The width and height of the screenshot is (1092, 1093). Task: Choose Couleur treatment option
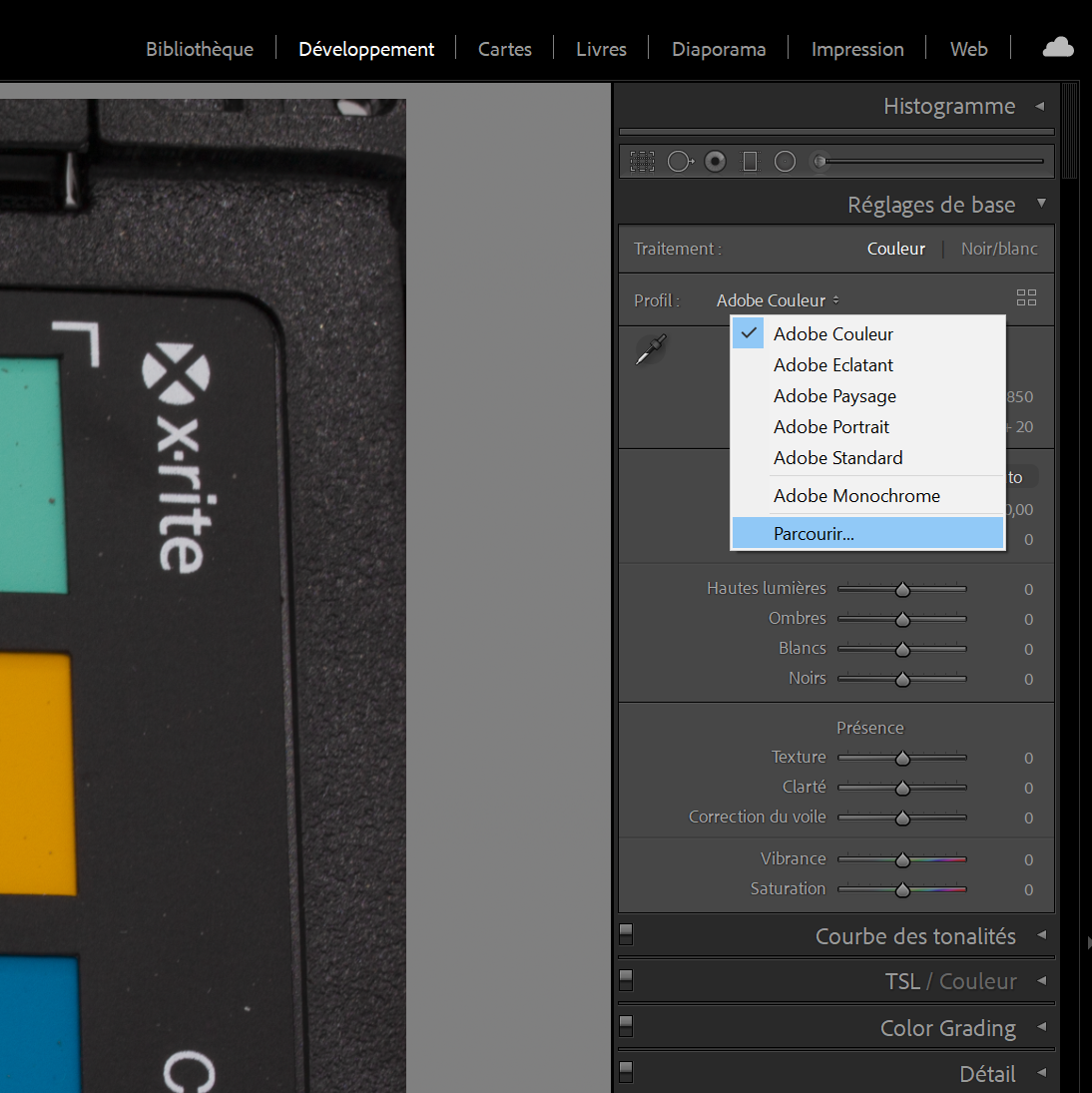[895, 249]
